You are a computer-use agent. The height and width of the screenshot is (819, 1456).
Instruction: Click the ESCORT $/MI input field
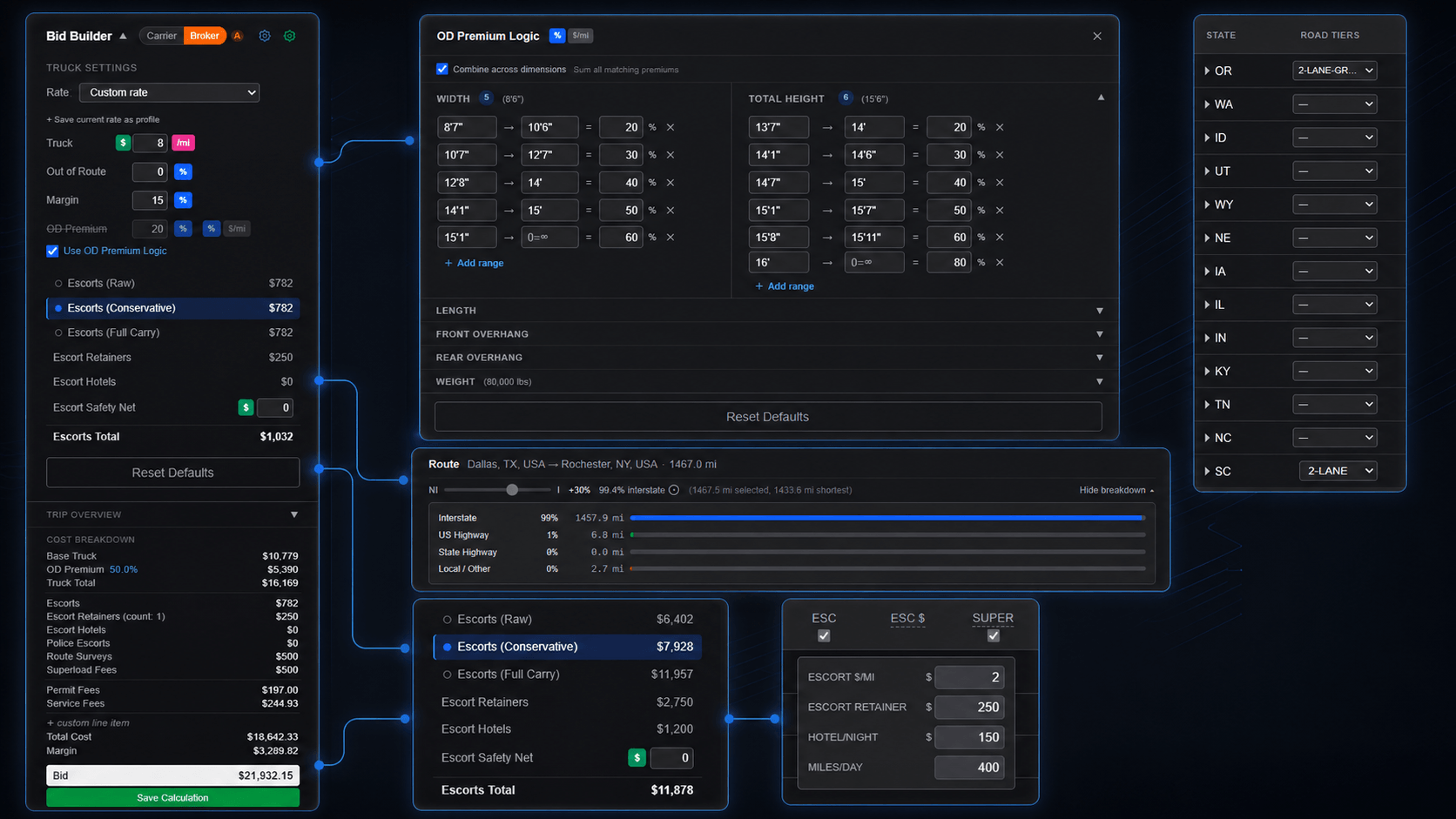tap(969, 677)
